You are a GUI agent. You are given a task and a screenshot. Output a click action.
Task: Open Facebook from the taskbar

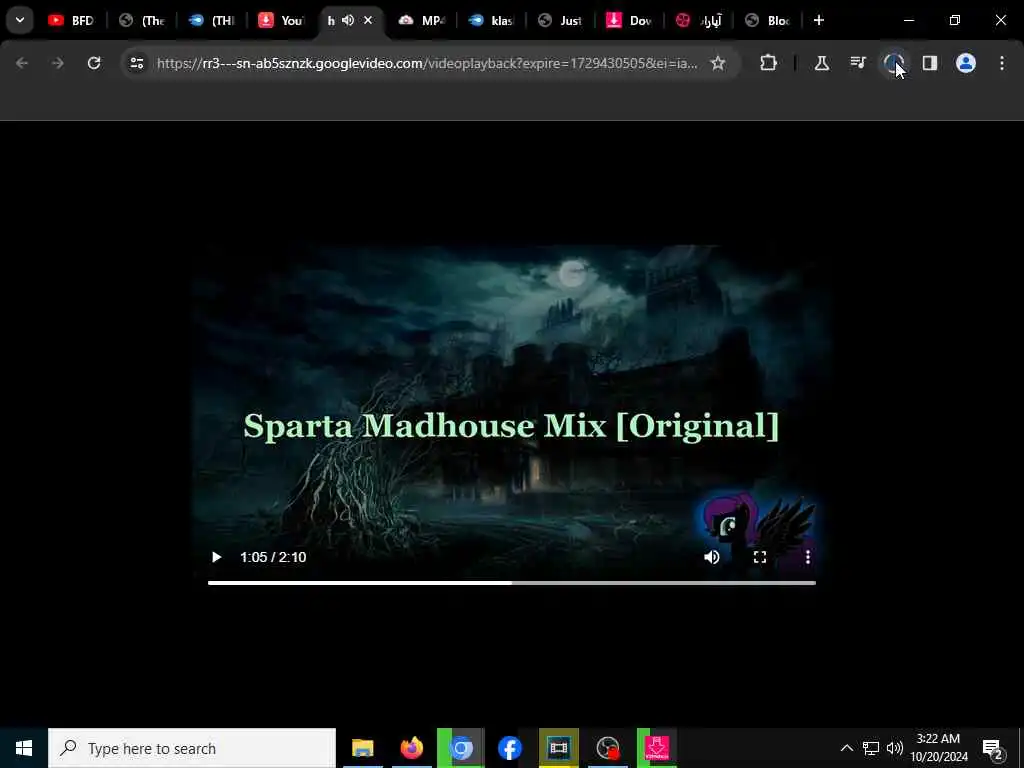pos(510,748)
